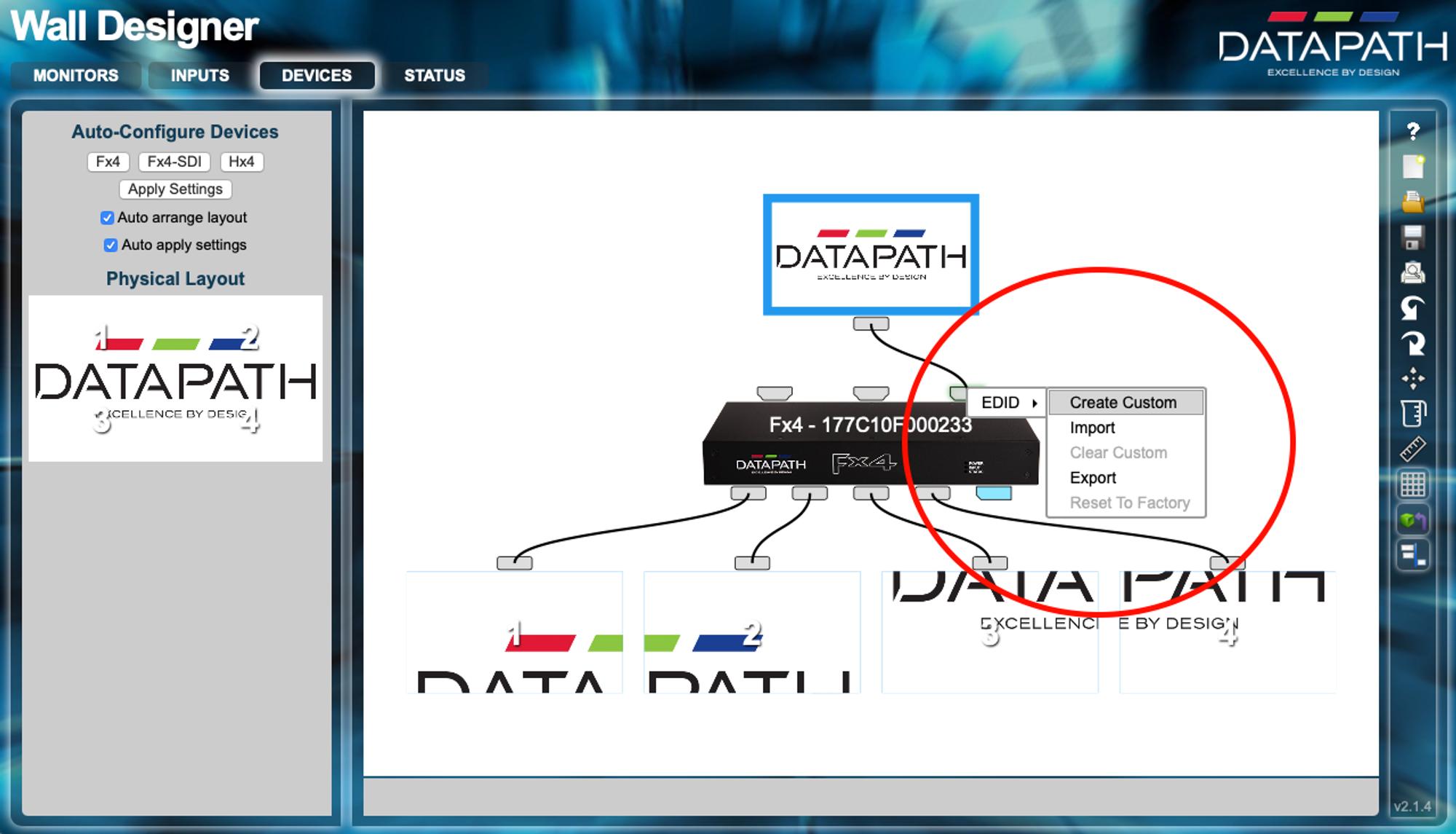Toggle the grid icon in sidebar
This screenshot has height=834, width=1456.
[1412, 484]
